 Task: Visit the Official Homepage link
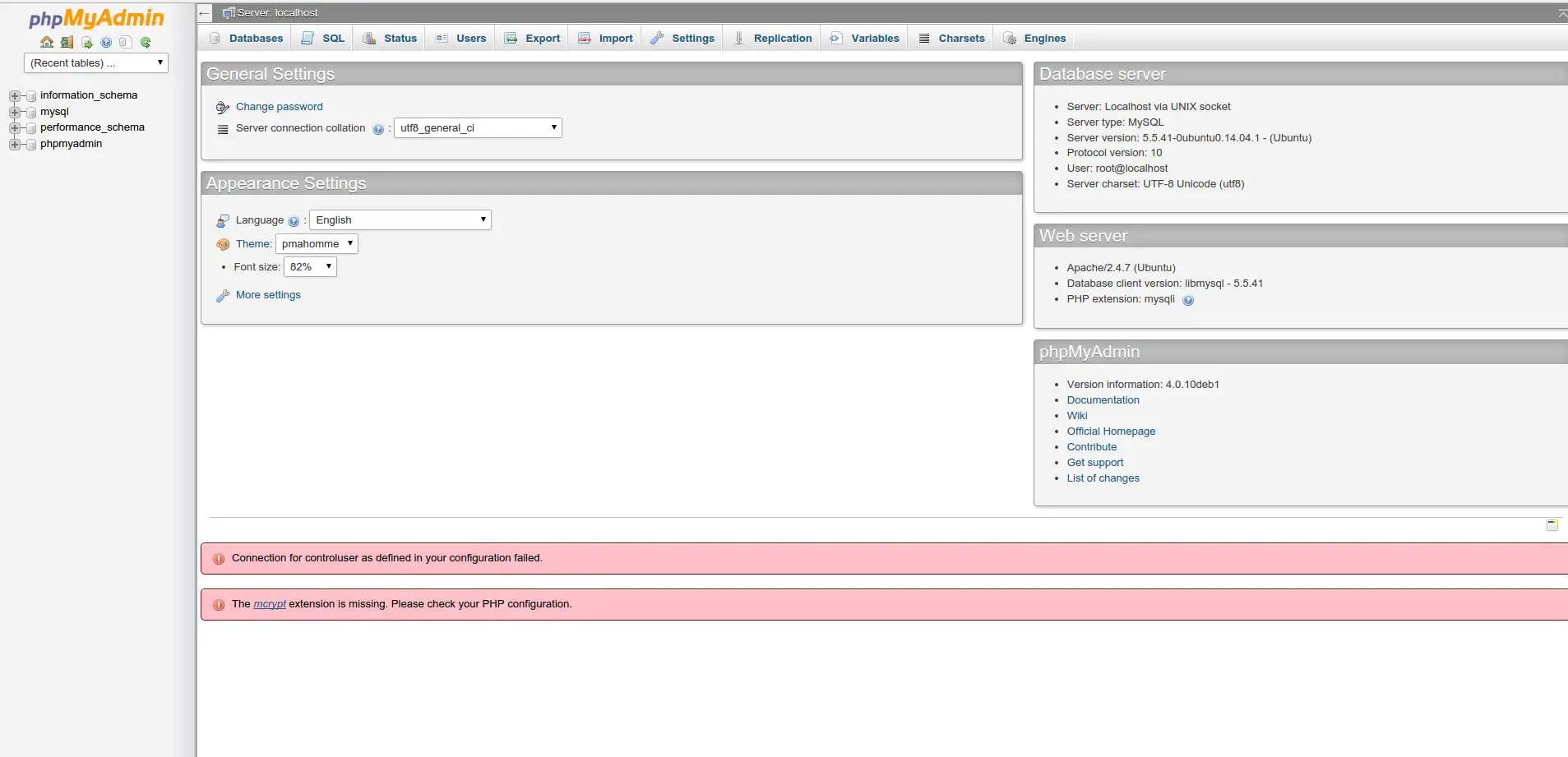[1111, 432]
